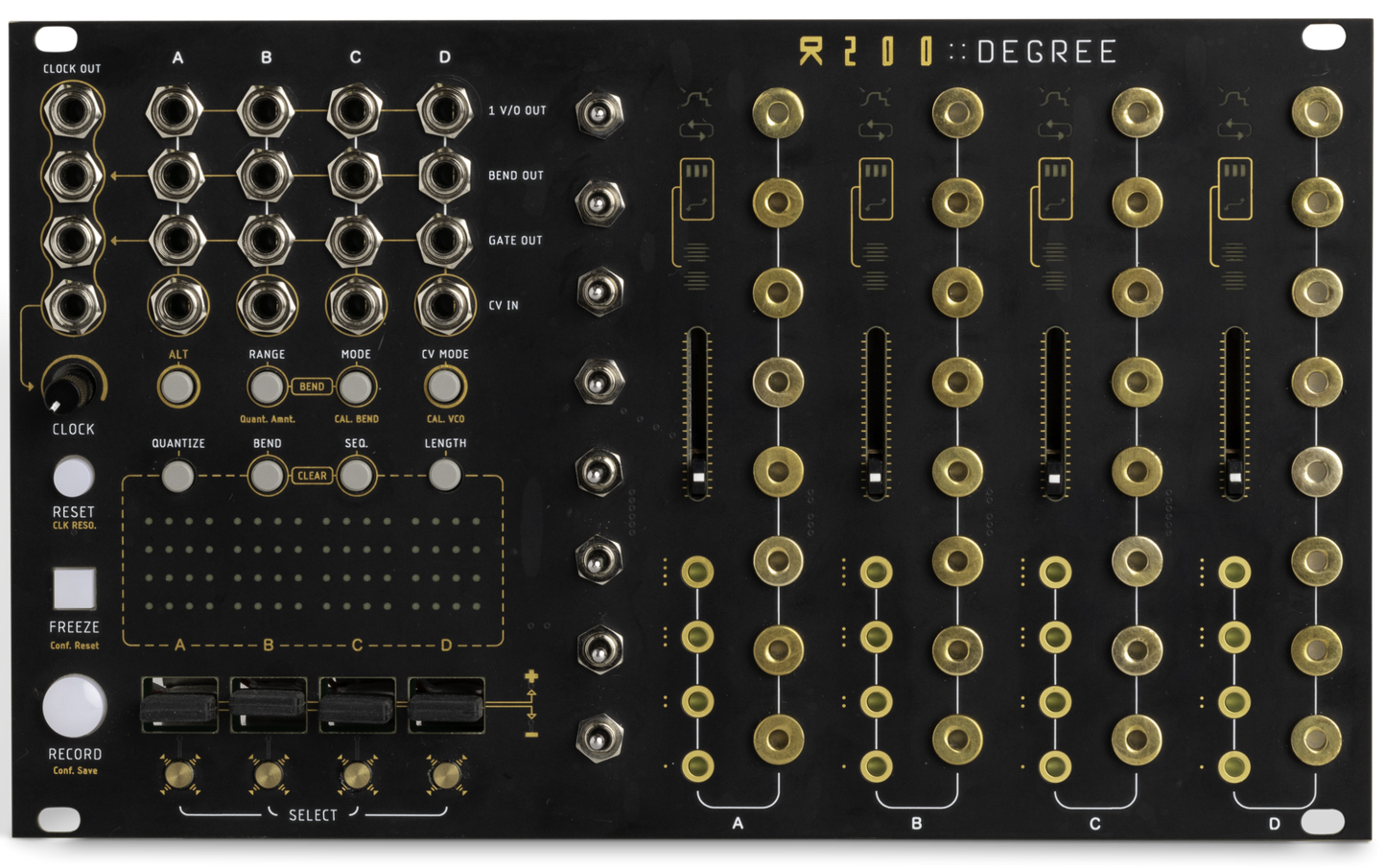The image size is (1386, 868).
Task: Move the channel A vertical slider
Action: click(x=697, y=477)
